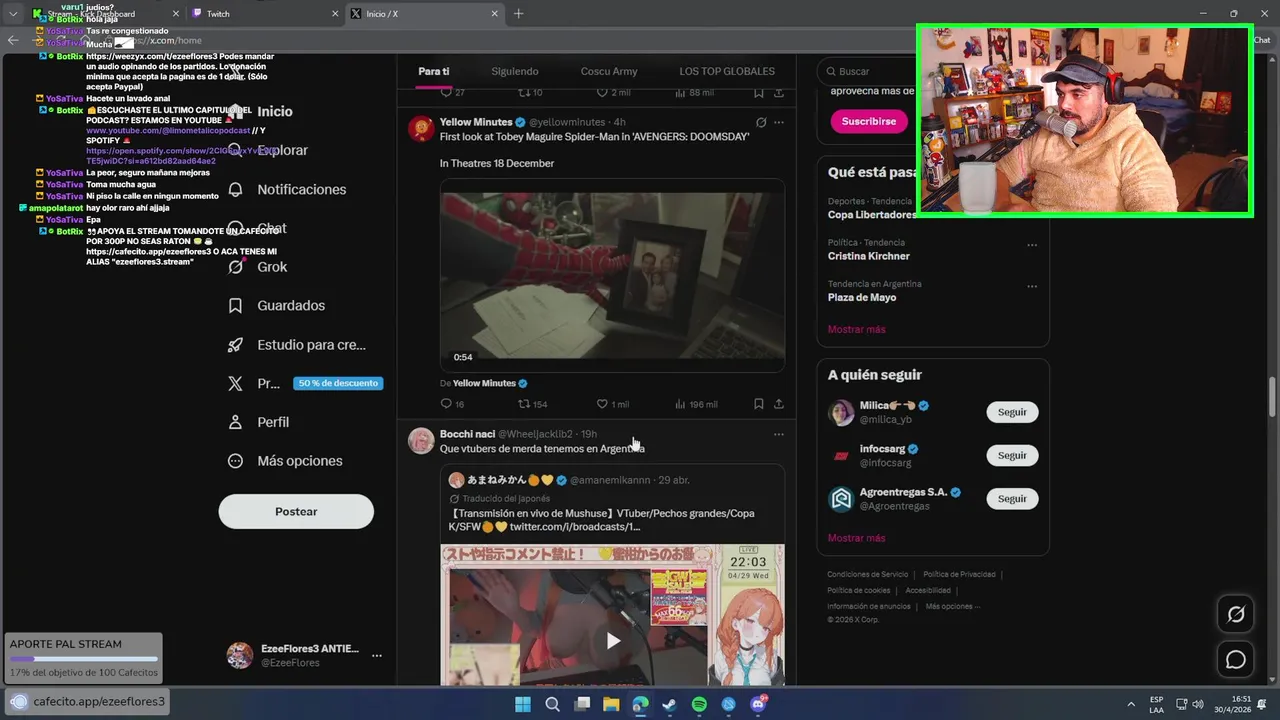Switch to Coscu Army tab
This screenshot has height=720, width=1280.
coord(608,71)
